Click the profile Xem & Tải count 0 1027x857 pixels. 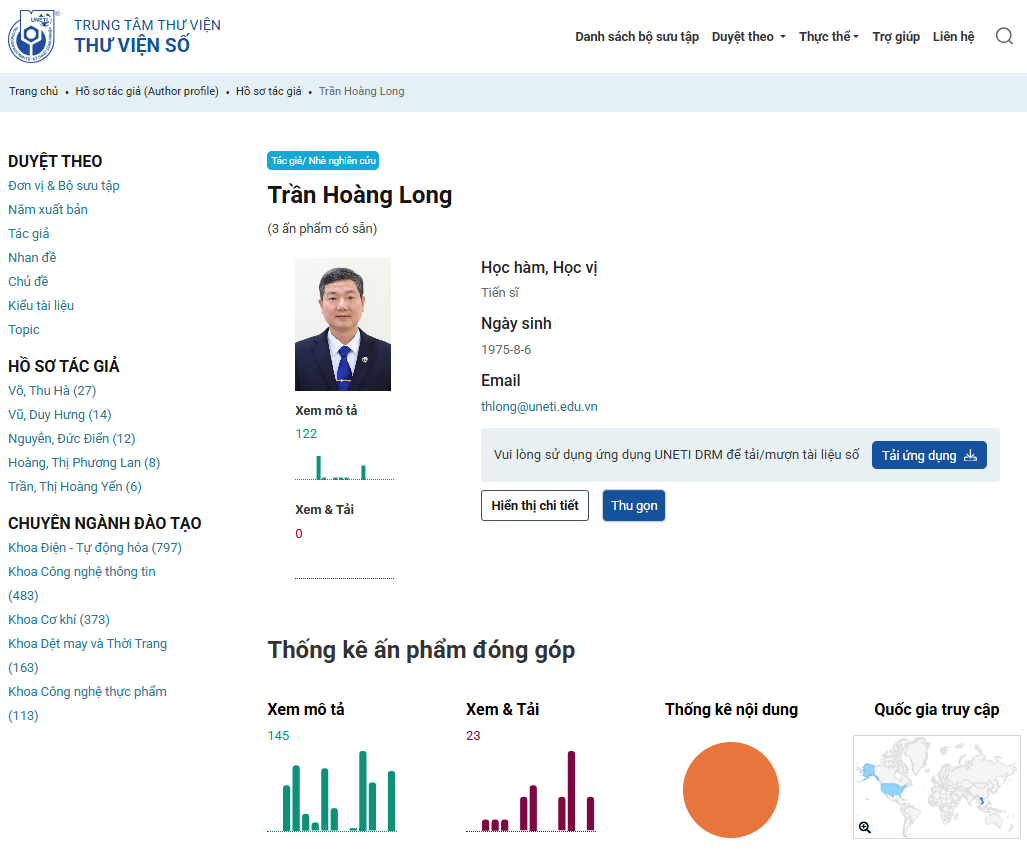point(299,533)
